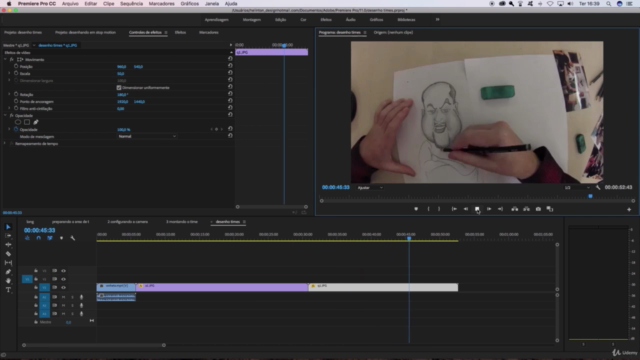The image size is (640, 360).
Task: Open the Marcadores menu
Action: [x=161, y=4]
